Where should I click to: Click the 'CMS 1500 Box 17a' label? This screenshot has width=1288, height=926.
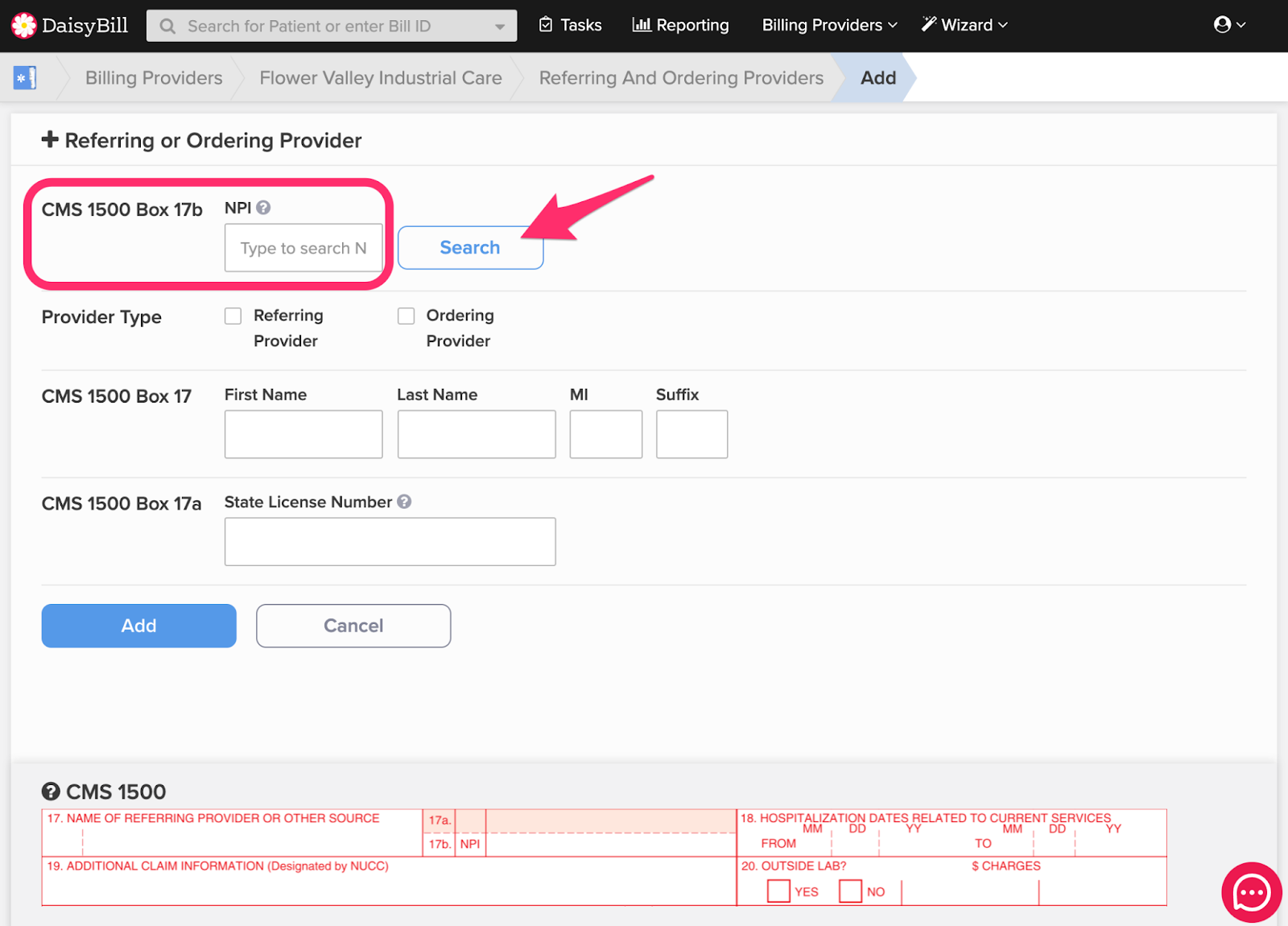point(122,503)
